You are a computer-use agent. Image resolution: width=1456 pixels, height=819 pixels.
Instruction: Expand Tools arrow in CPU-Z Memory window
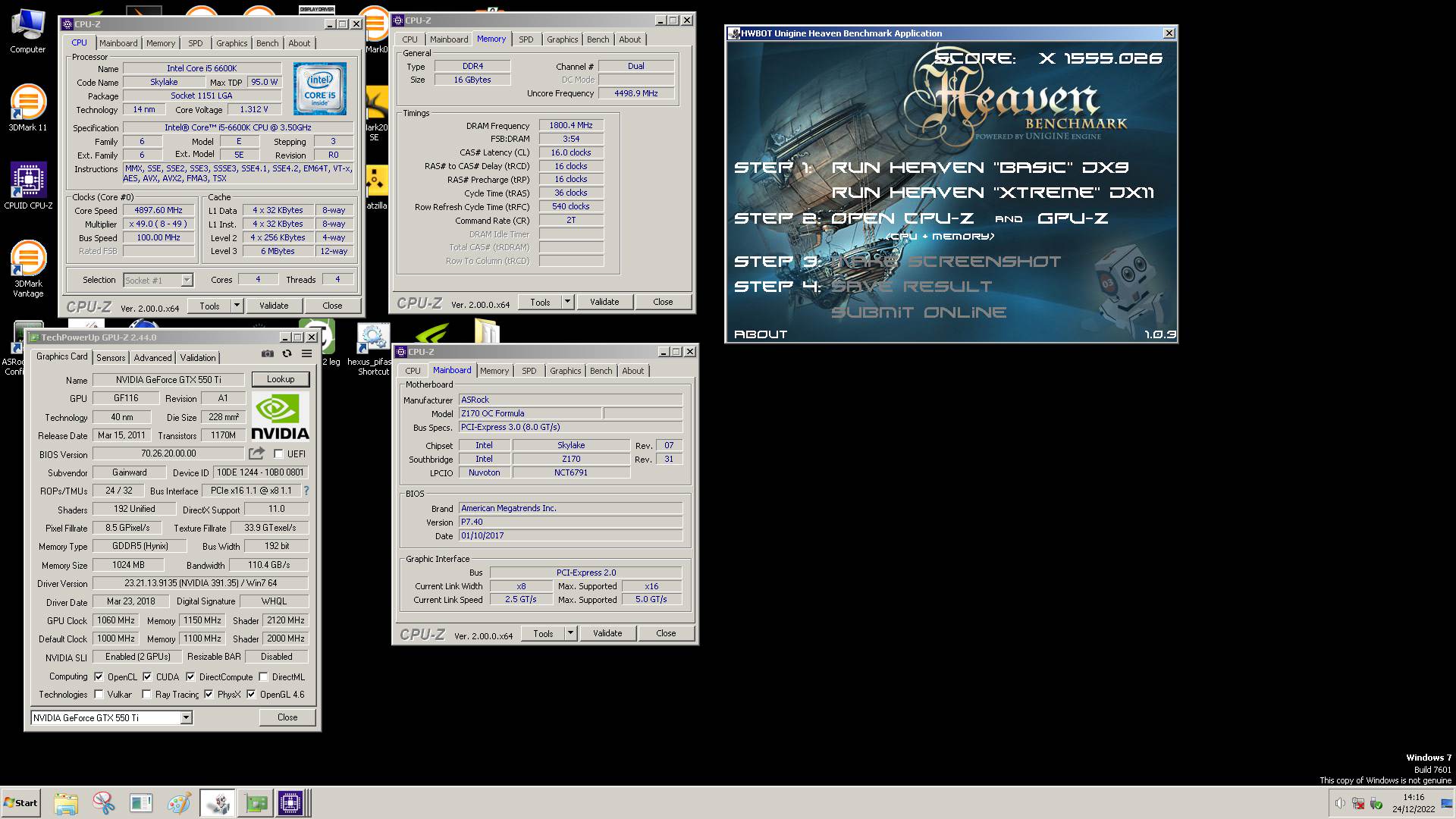pyautogui.click(x=567, y=302)
